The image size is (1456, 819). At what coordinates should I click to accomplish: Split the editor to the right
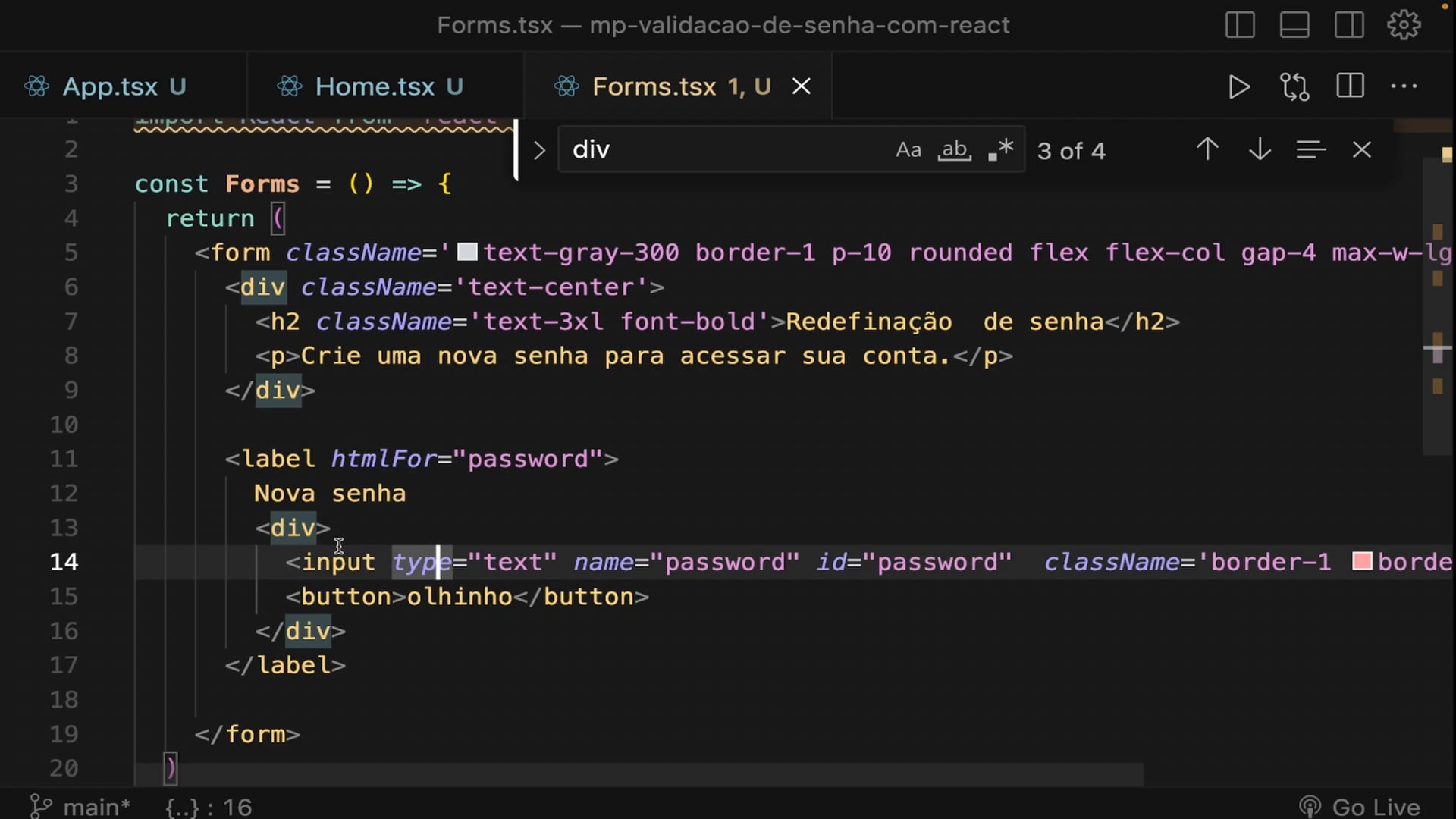pos(1350,86)
